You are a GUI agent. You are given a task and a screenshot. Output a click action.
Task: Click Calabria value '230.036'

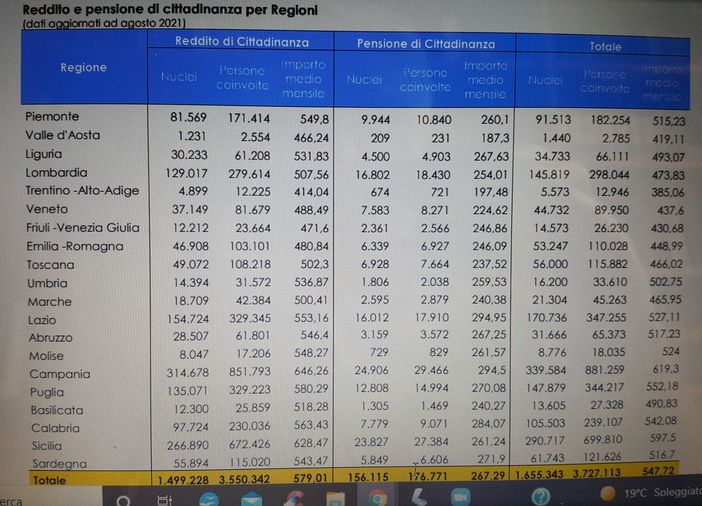coord(250,426)
